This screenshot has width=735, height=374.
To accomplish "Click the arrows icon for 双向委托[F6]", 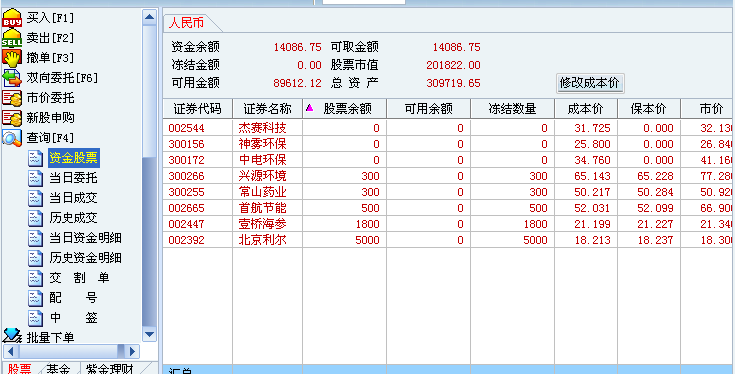I will (x=12, y=78).
